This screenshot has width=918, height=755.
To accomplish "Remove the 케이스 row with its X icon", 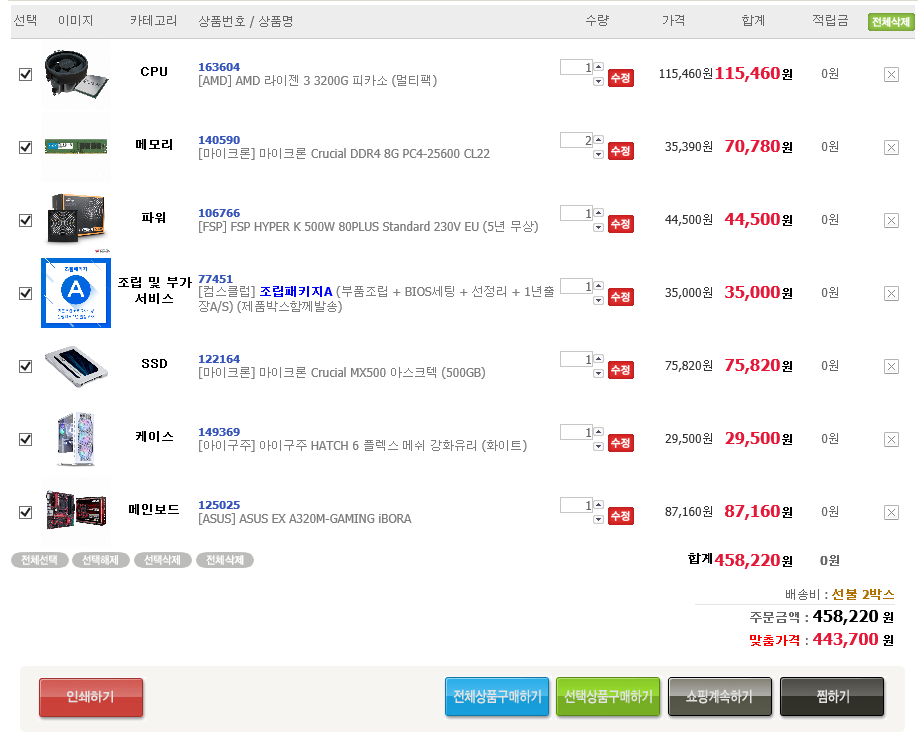I will (x=891, y=440).
